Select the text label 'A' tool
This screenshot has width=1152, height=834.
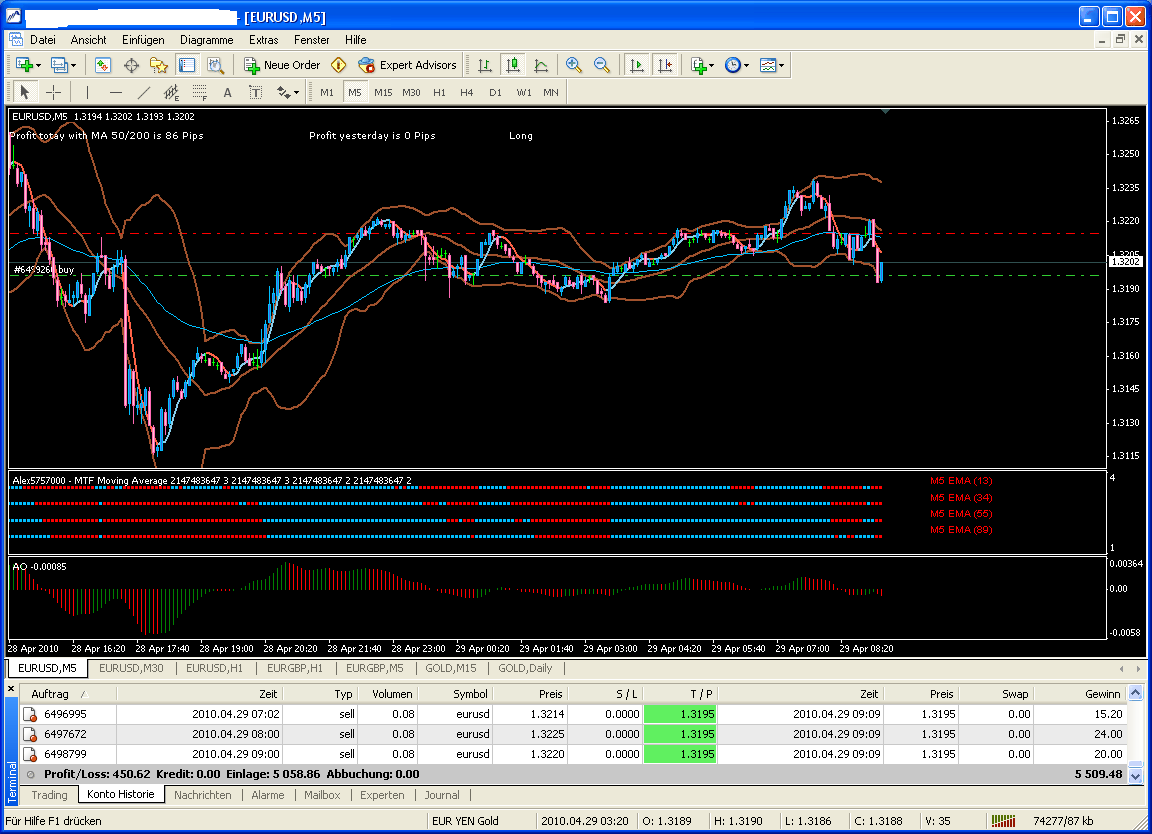(x=227, y=92)
